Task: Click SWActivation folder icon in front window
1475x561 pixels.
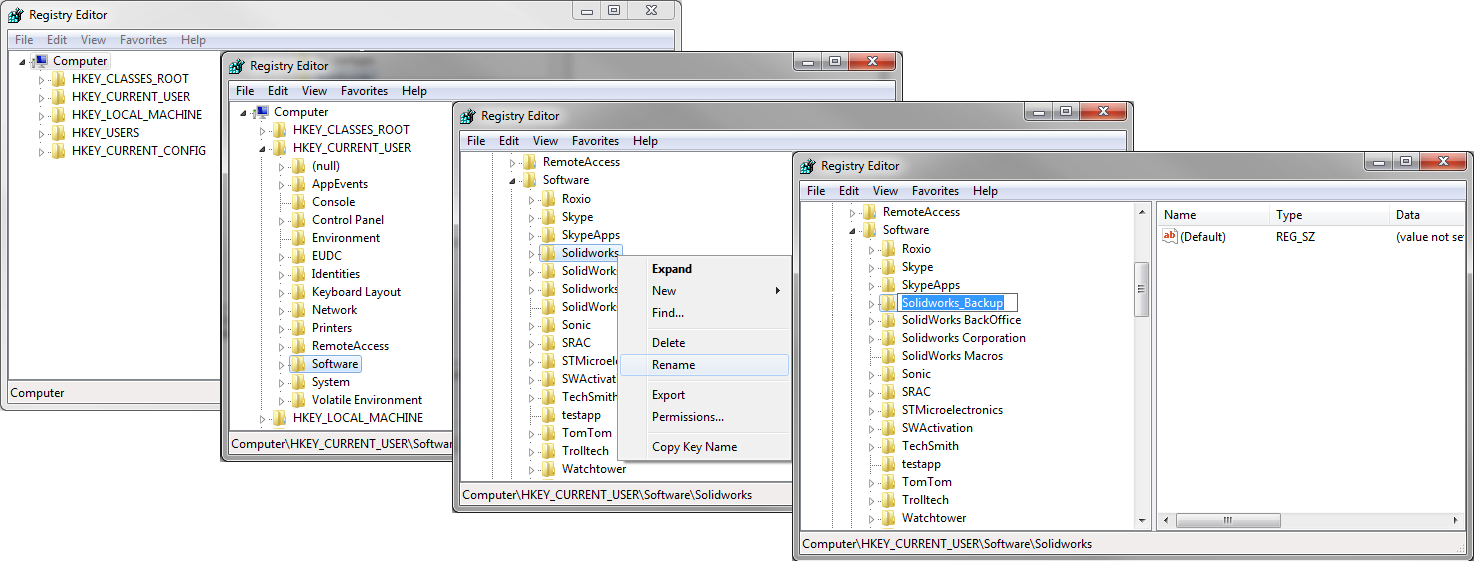Action: 888,428
